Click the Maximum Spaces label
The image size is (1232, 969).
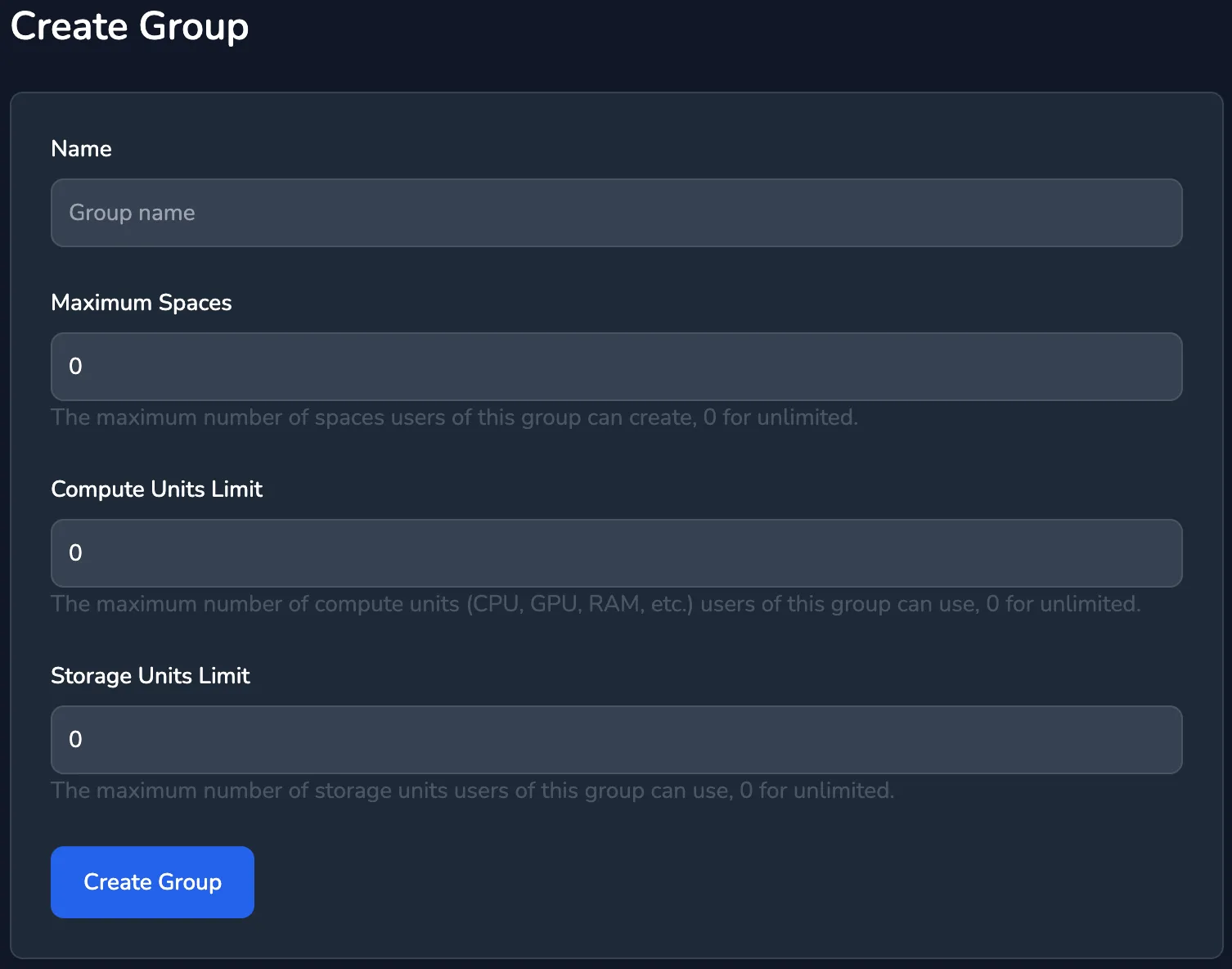coord(141,303)
